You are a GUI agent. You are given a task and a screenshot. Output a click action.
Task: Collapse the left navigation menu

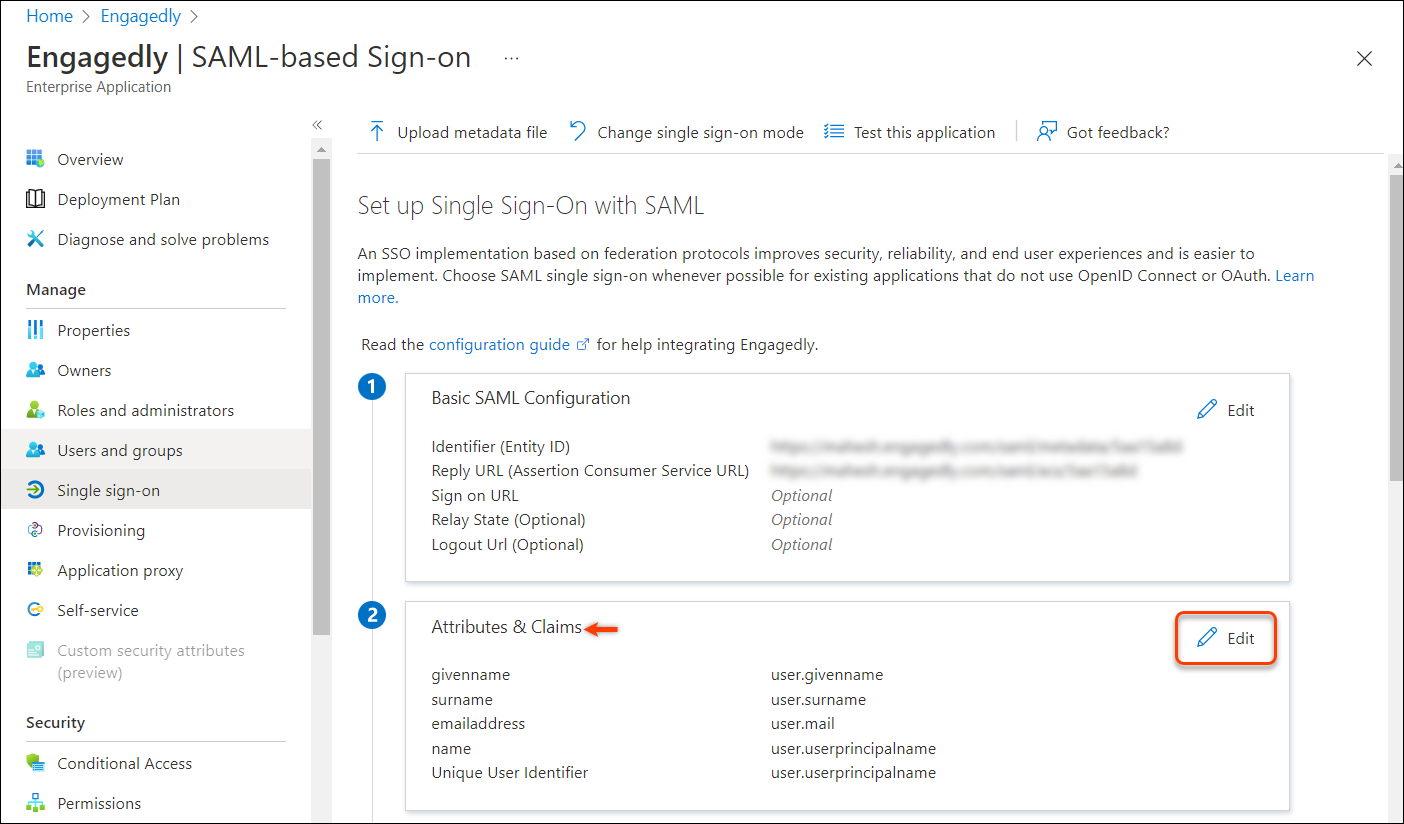coord(317,125)
